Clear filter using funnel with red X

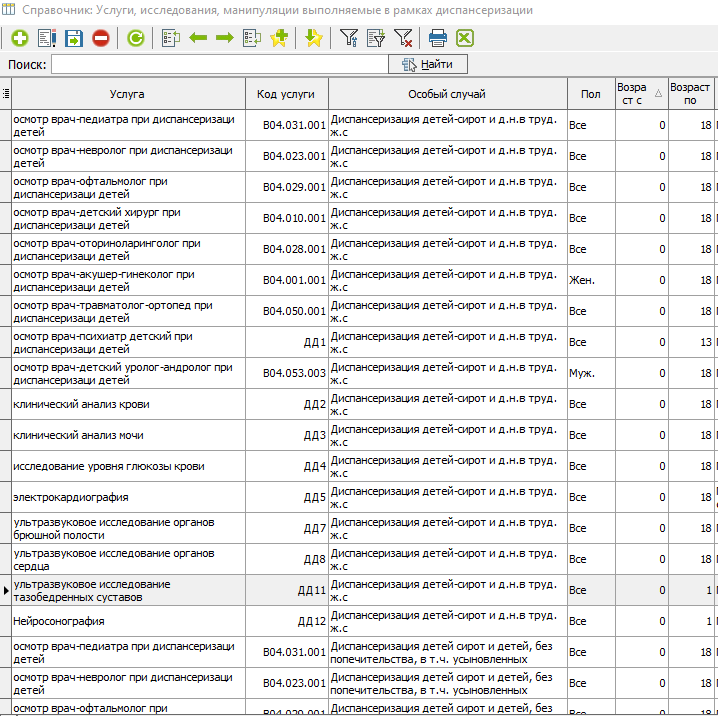coord(403,38)
